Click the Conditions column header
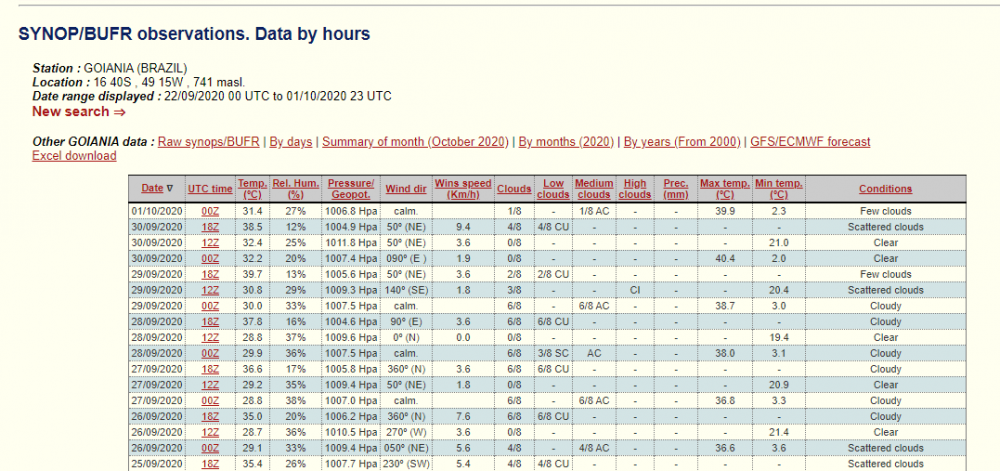 point(885,188)
